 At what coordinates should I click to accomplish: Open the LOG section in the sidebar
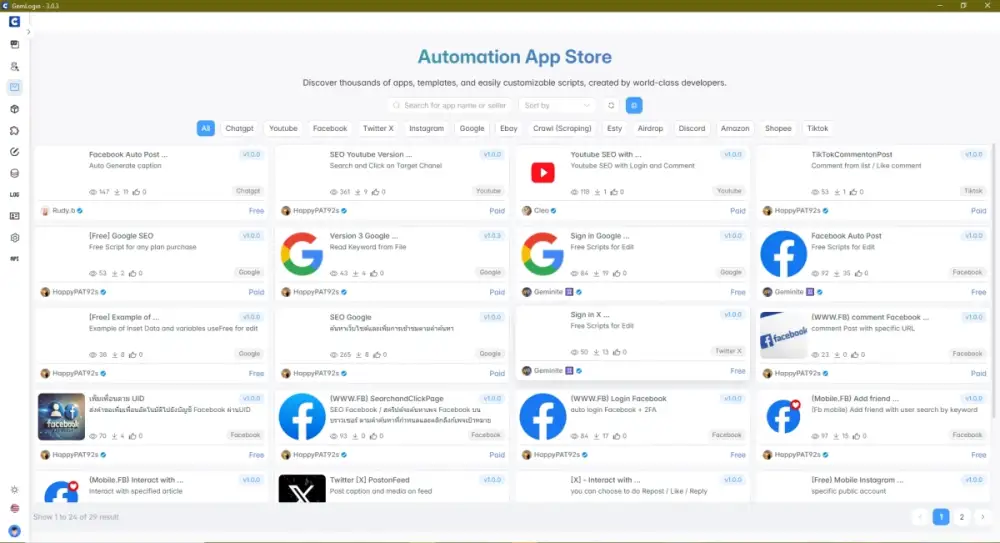[x=14, y=194]
